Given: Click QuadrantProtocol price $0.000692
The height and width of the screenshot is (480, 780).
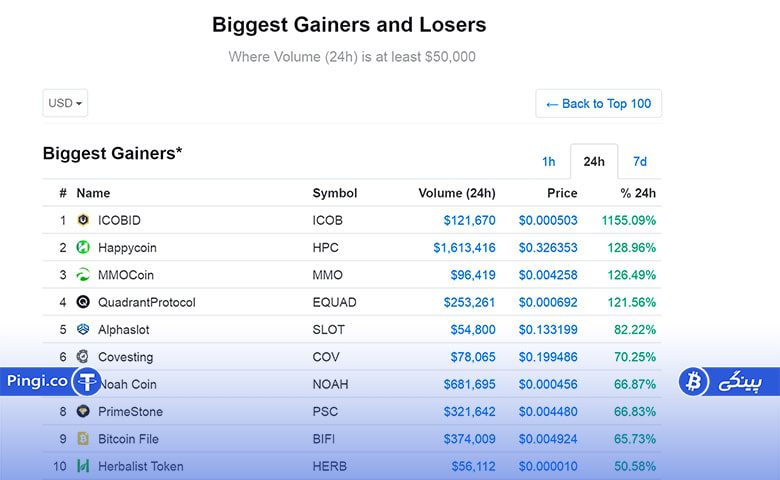Looking at the screenshot, I should coord(548,302).
